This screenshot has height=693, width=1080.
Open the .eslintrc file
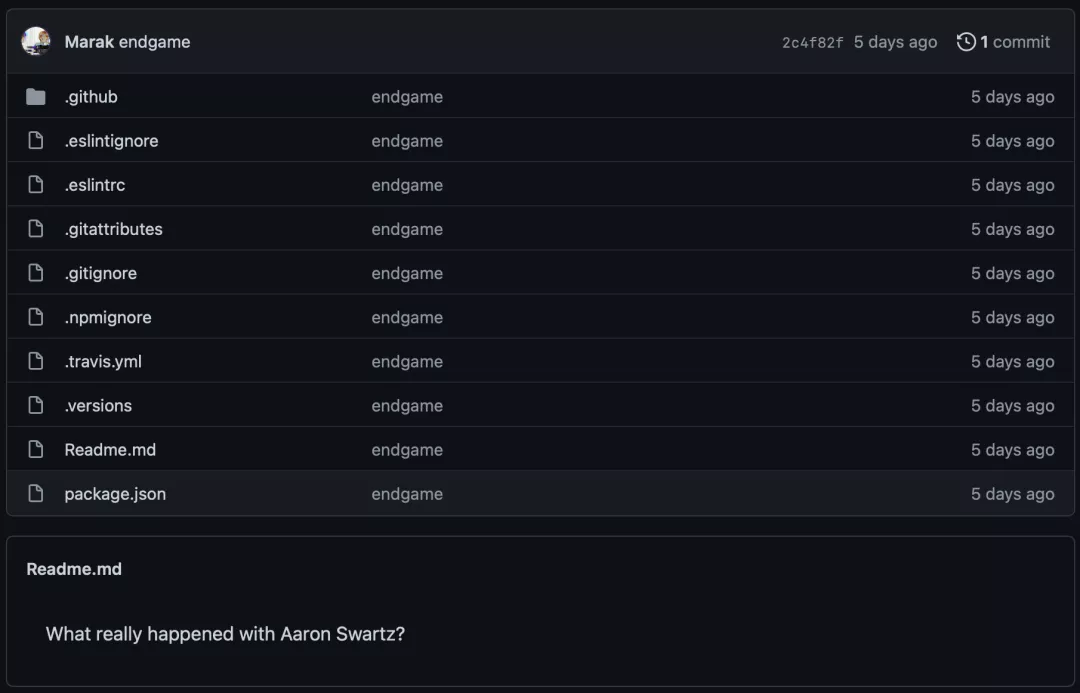click(x=95, y=185)
